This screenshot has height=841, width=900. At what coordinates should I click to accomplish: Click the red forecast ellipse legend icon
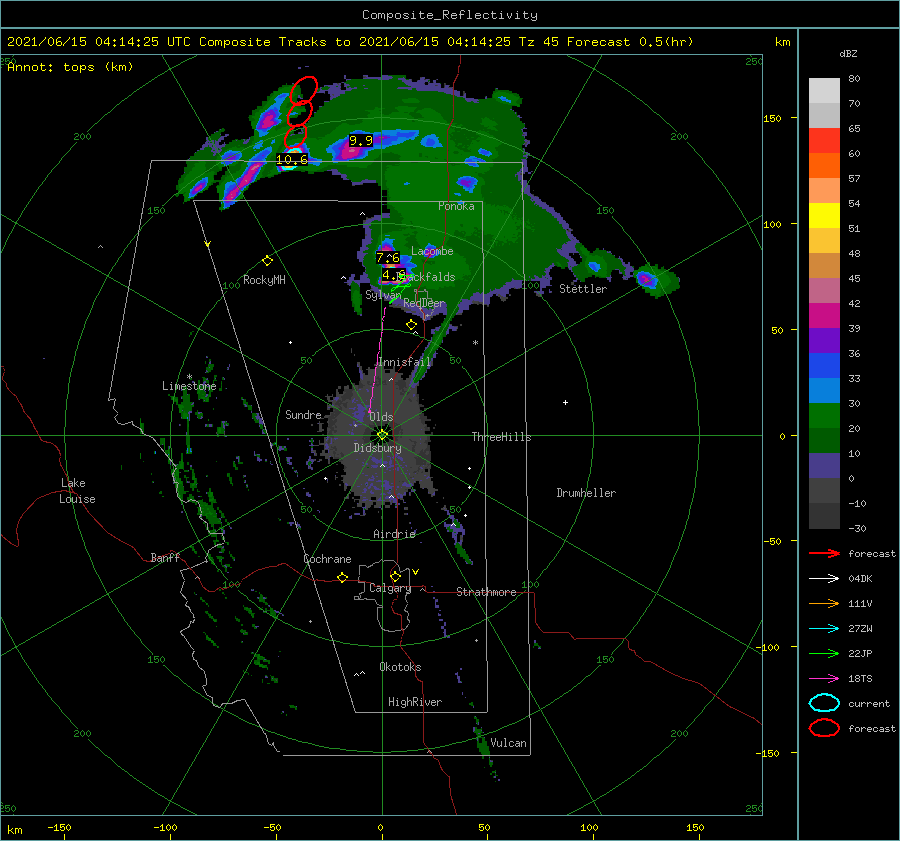[x=824, y=728]
